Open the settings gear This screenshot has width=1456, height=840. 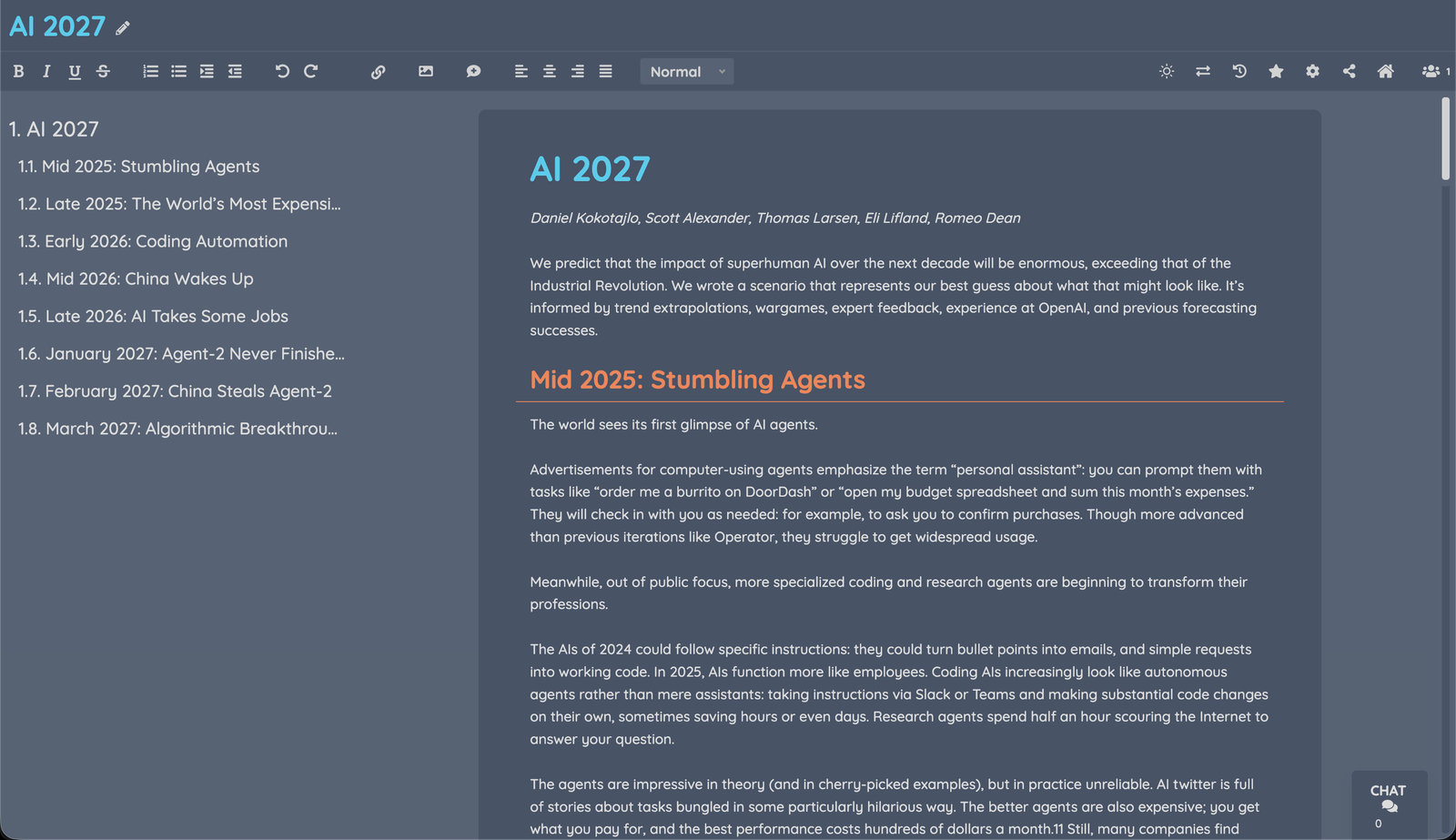pyautogui.click(x=1312, y=71)
